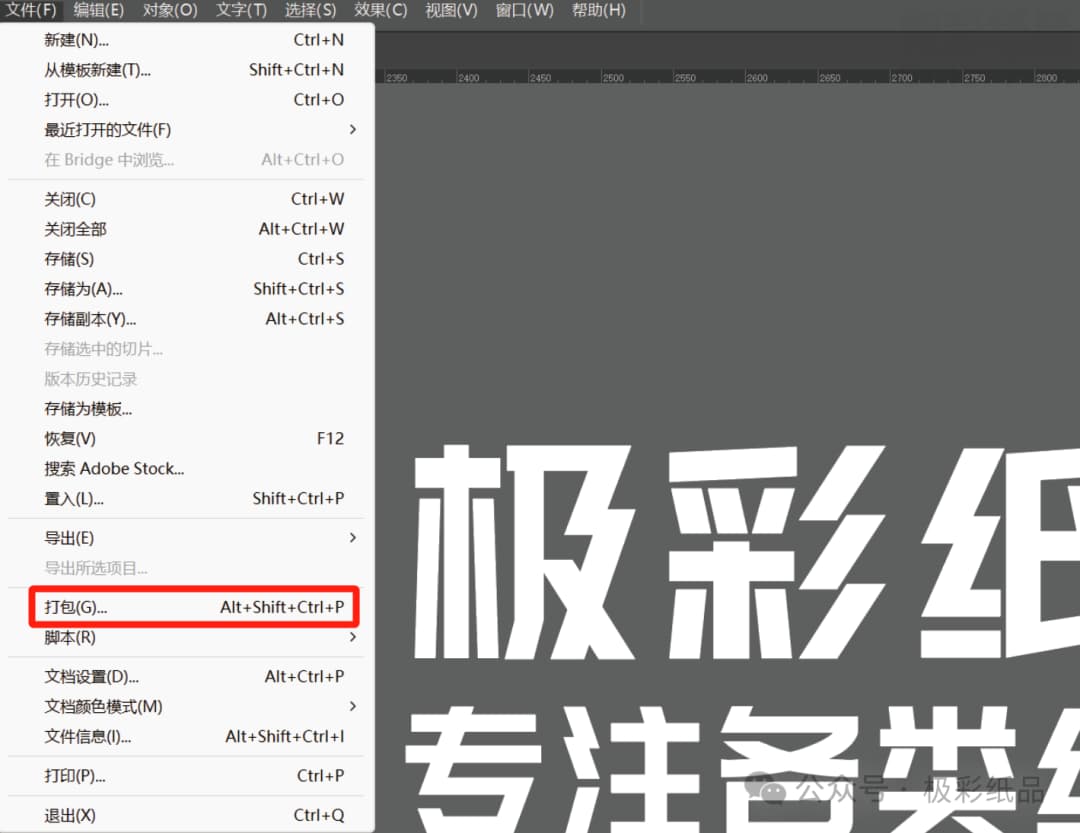This screenshot has height=833, width=1080.
Task: Select 存储副本(Y)... menu entry
Action: tap(187, 319)
